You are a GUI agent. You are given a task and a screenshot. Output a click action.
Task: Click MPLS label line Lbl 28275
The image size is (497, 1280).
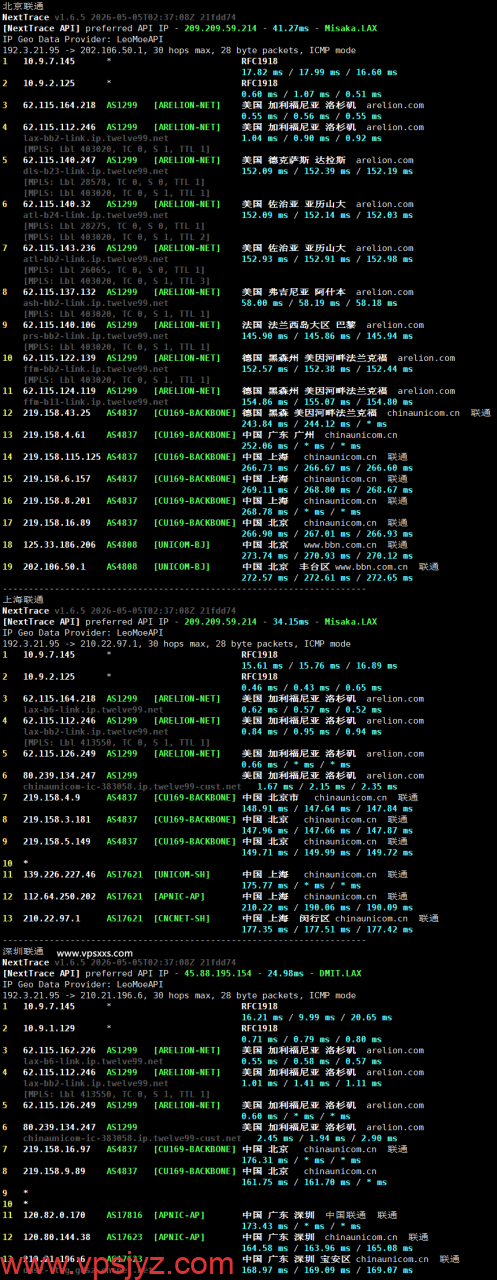[116, 226]
